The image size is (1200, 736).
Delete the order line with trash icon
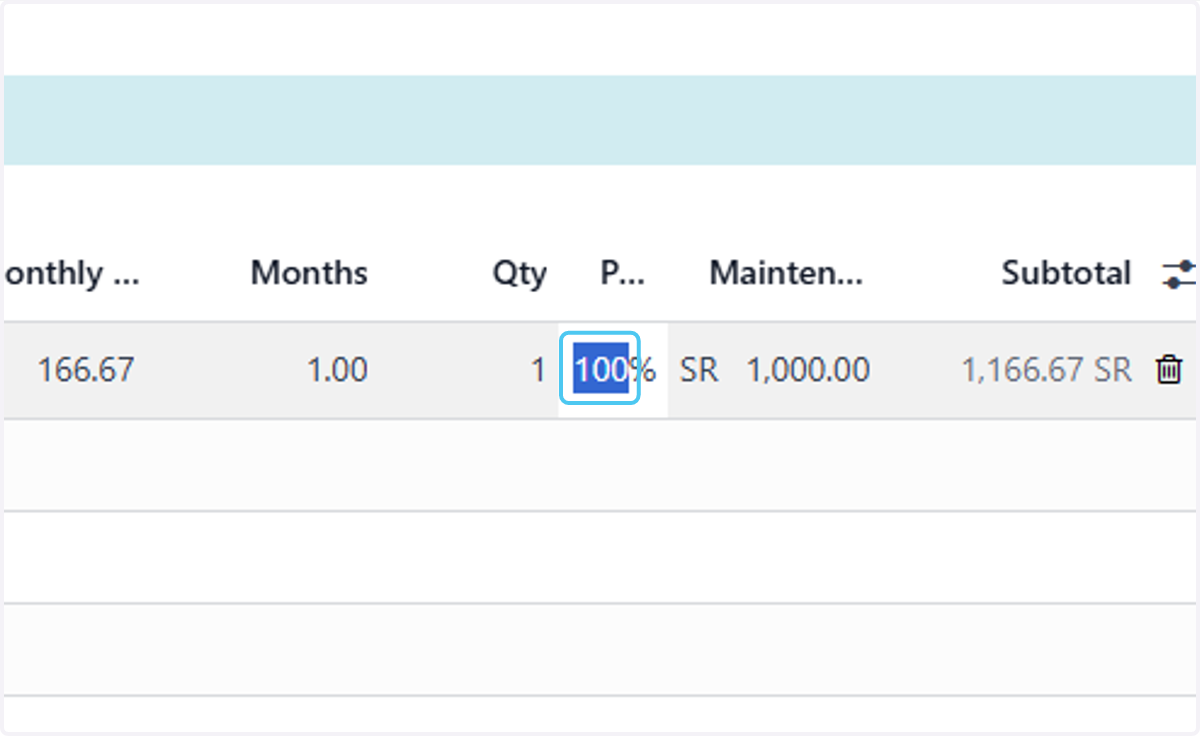[1168, 370]
